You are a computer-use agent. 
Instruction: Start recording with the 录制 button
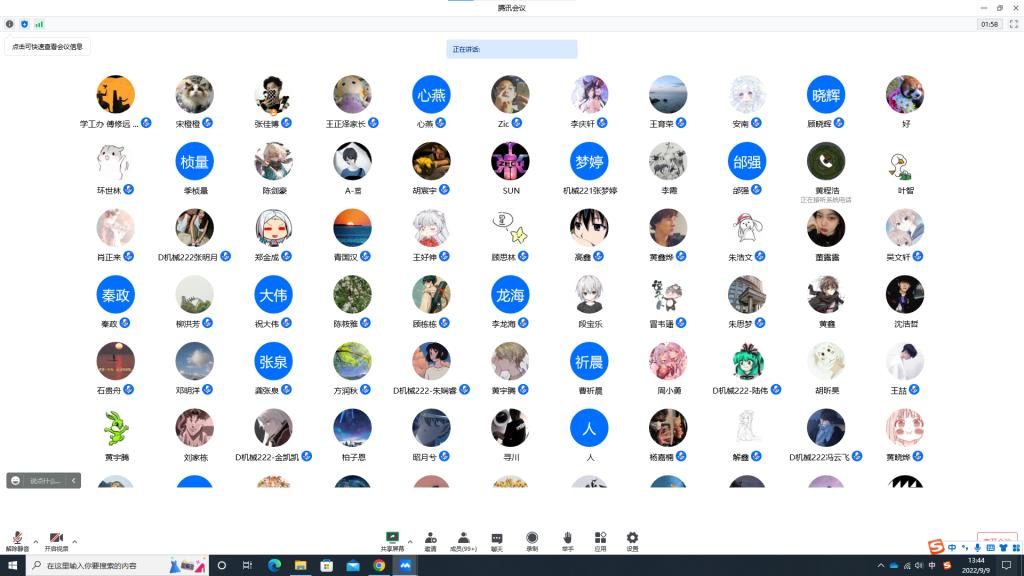532,541
